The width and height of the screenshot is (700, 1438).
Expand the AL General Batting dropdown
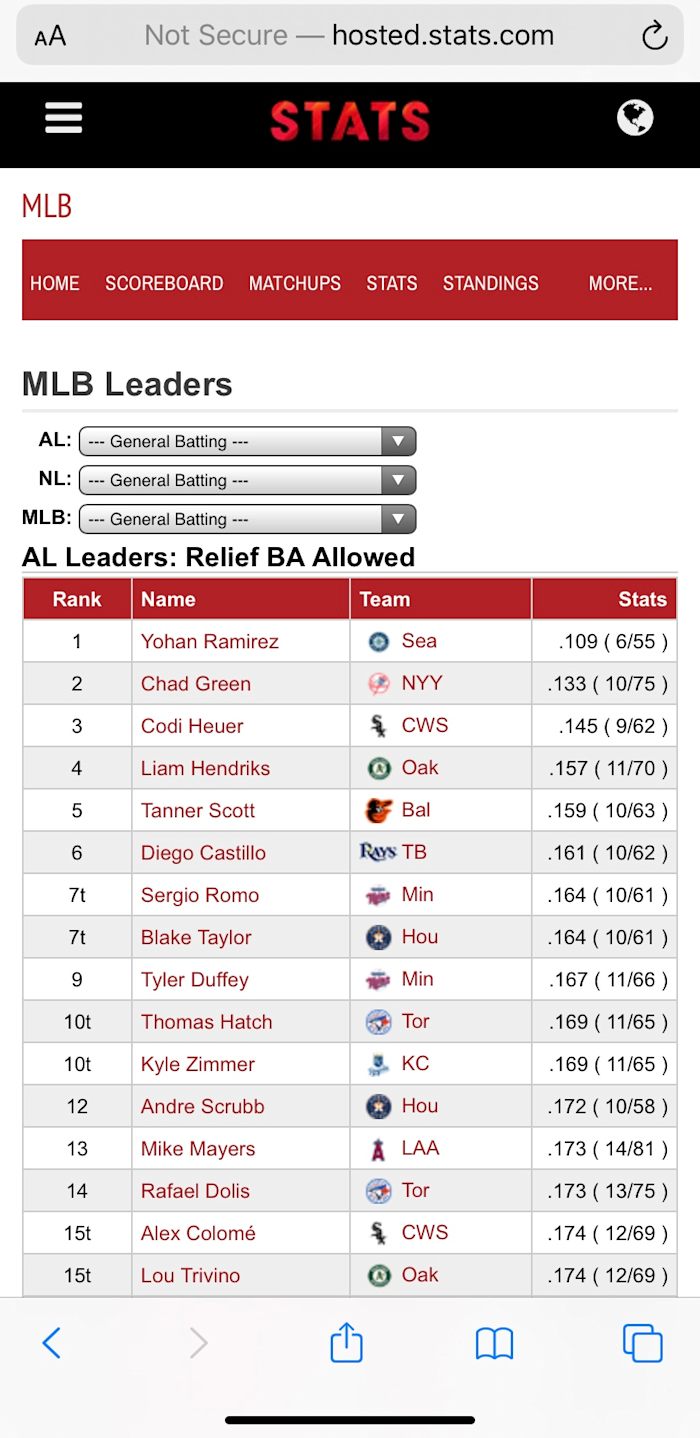click(247, 441)
